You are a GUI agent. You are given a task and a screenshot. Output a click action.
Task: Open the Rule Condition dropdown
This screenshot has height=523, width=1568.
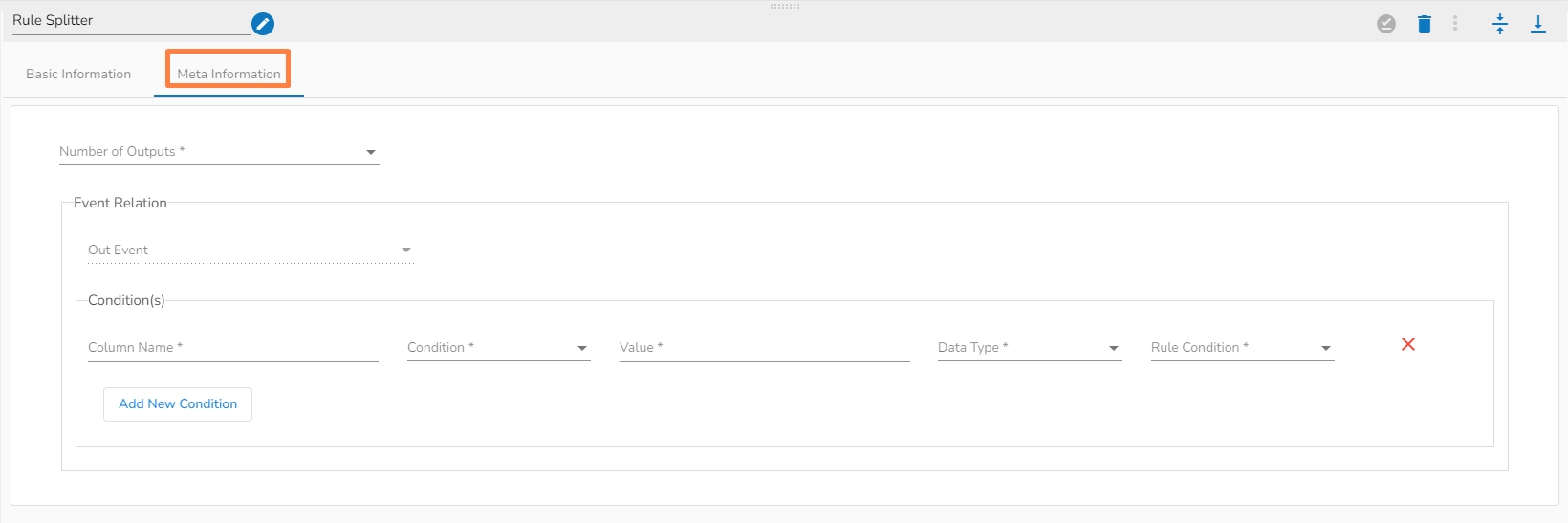pos(1242,348)
